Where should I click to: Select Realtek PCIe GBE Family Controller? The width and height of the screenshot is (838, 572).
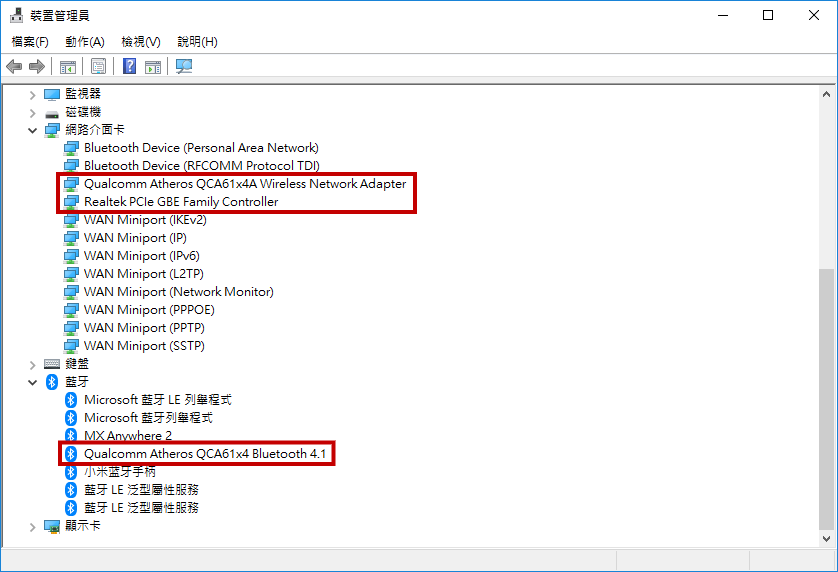(x=181, y=202)
